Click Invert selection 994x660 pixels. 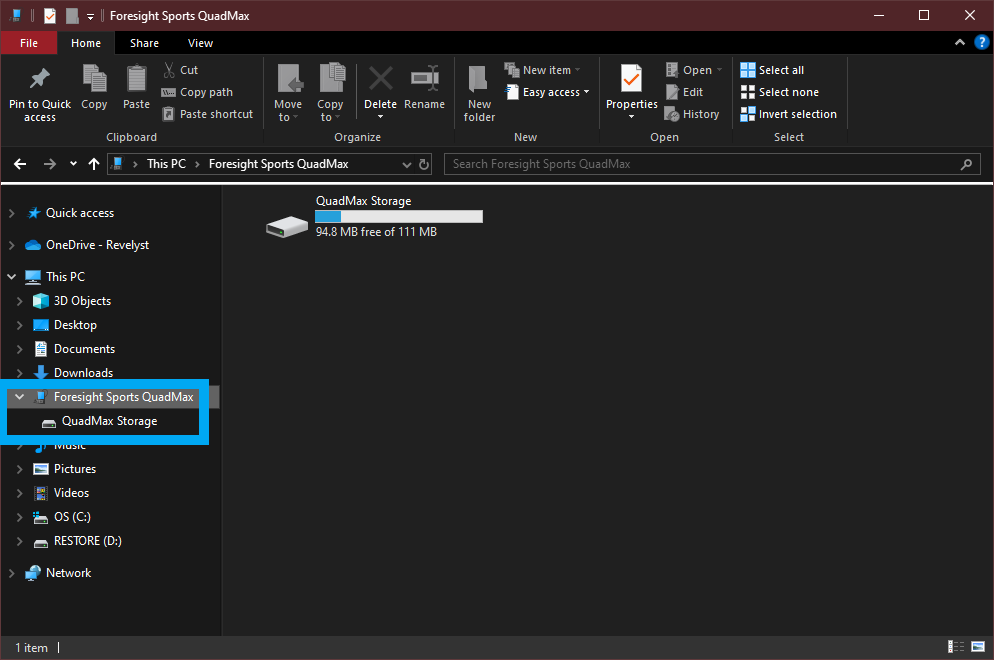point(789,114)
